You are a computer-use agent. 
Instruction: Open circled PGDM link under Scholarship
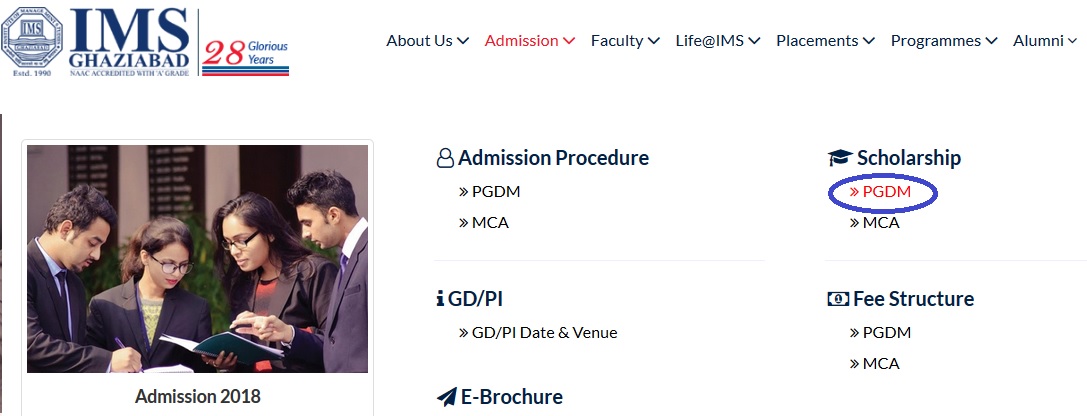[x=886, y=191]
